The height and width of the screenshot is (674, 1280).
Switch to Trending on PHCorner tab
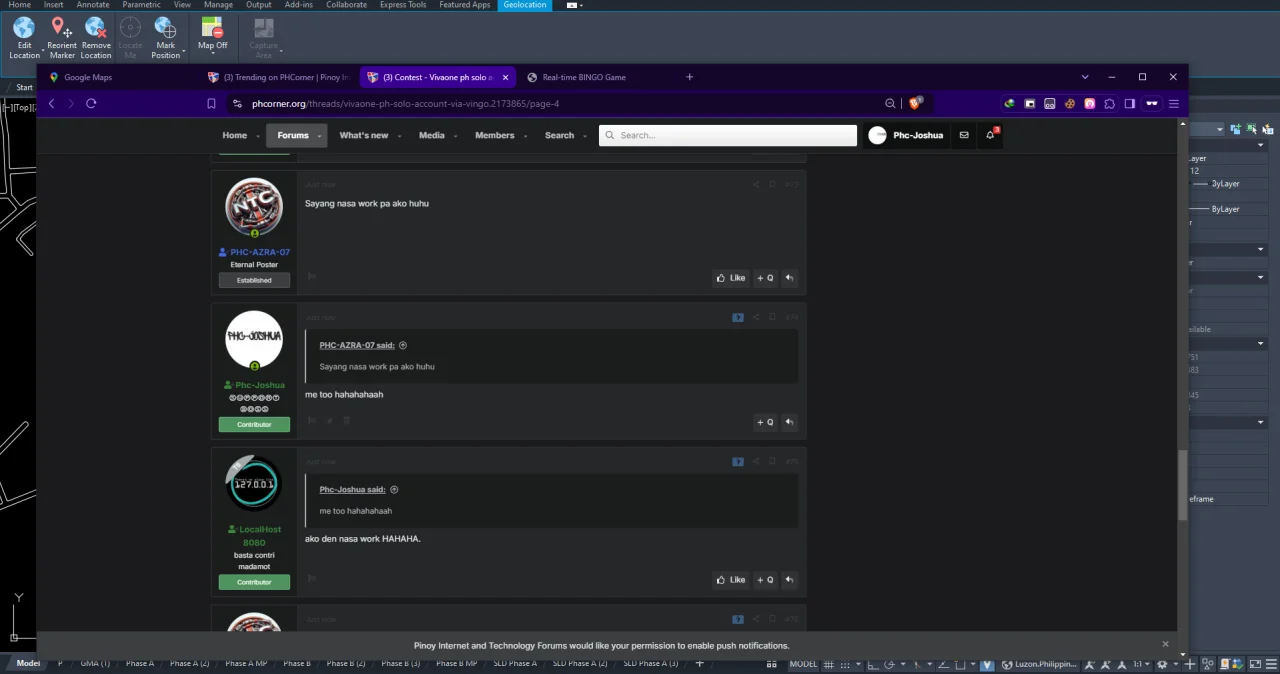(x=278, y=77)
